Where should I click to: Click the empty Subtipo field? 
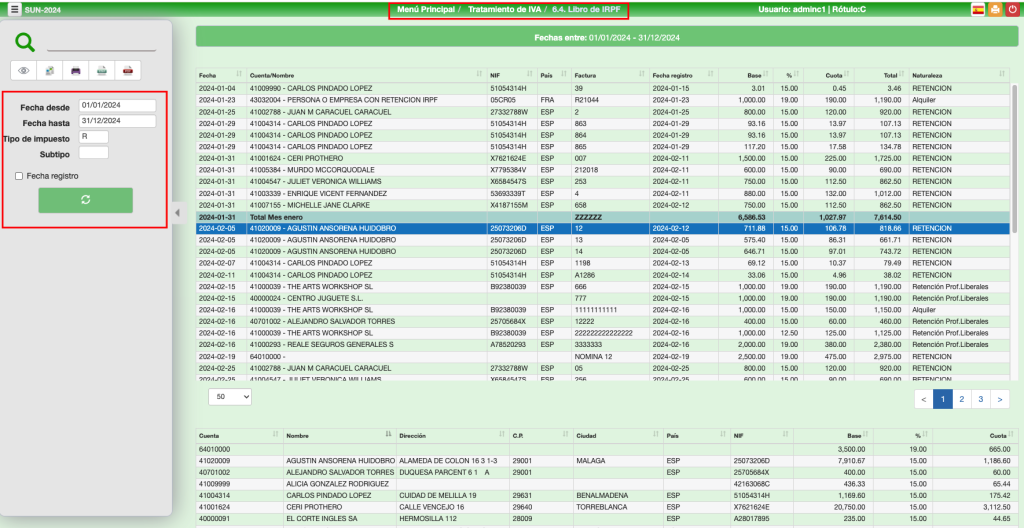[x=93, y=152]
